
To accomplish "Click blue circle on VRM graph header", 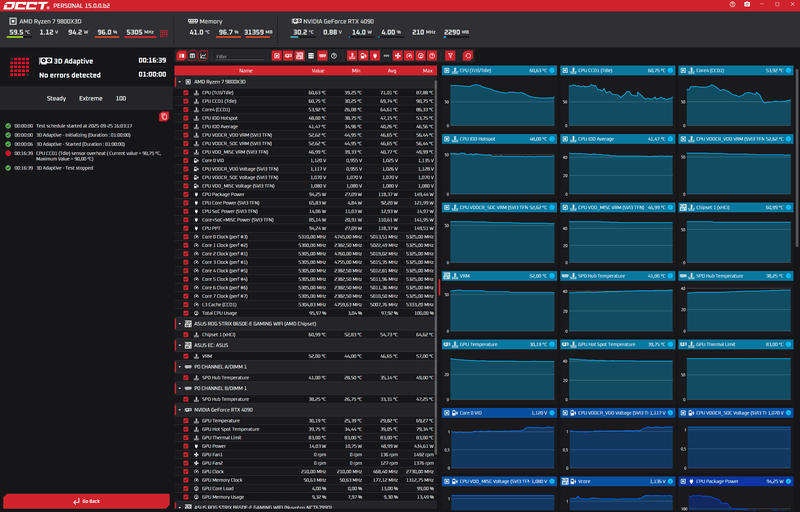I will (552, 276).
